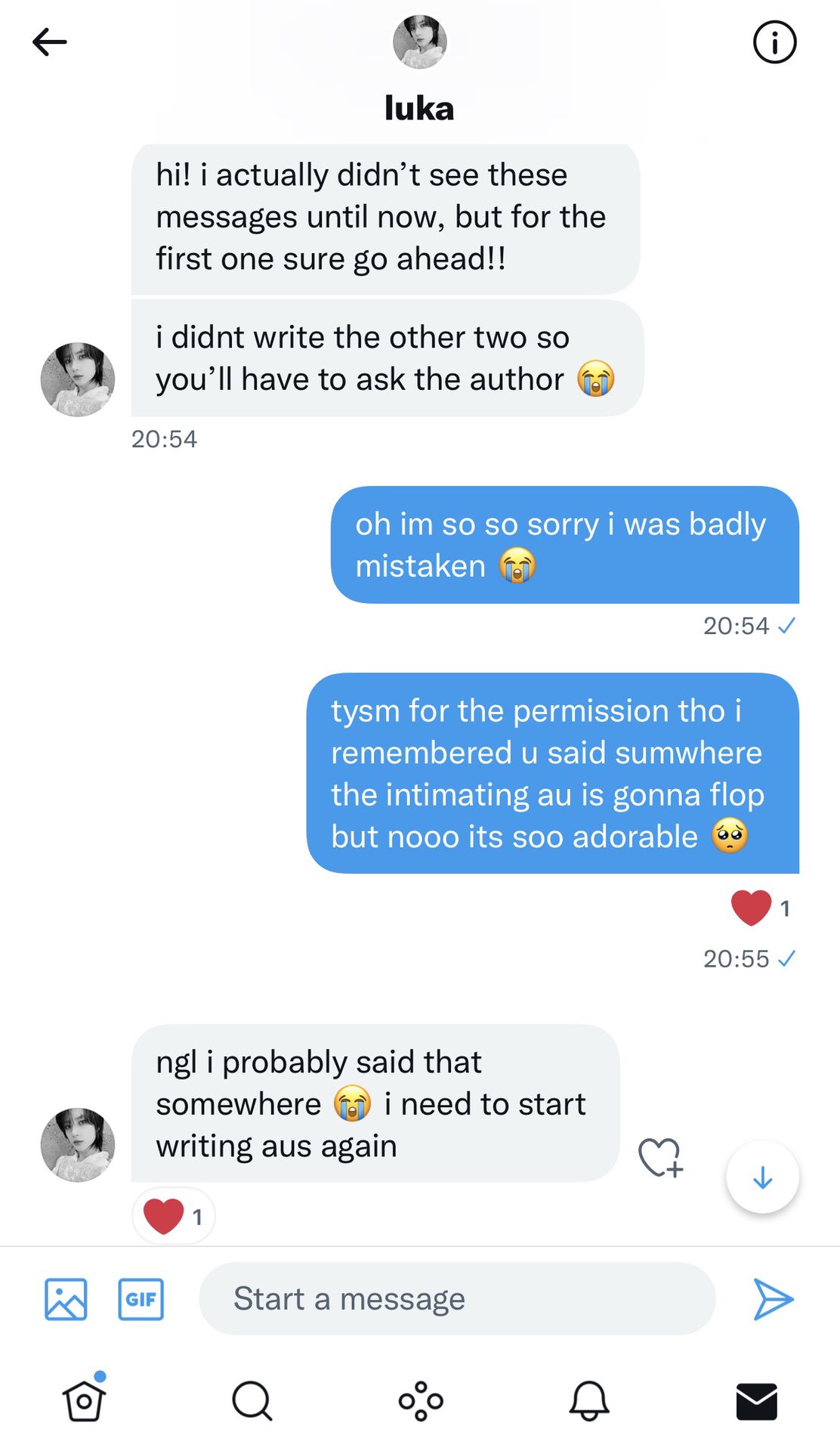Tap the luka conversation title
840x1451 pixels.
(x=419, y=108)
